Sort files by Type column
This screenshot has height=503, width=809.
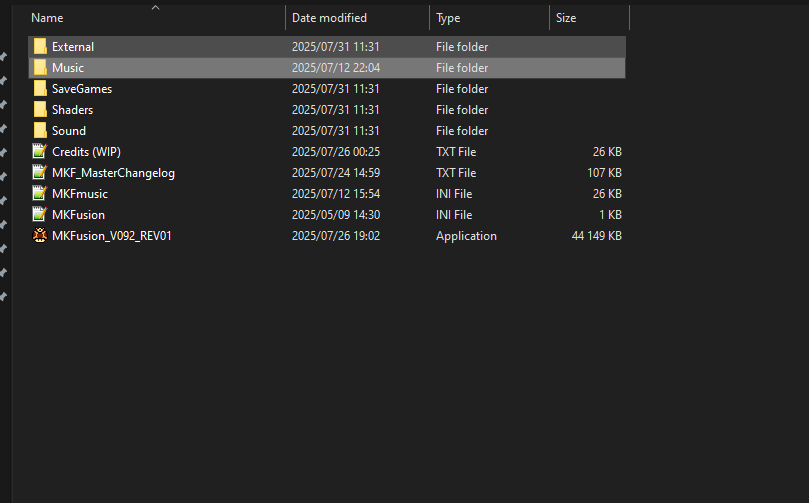coord(448,18)
